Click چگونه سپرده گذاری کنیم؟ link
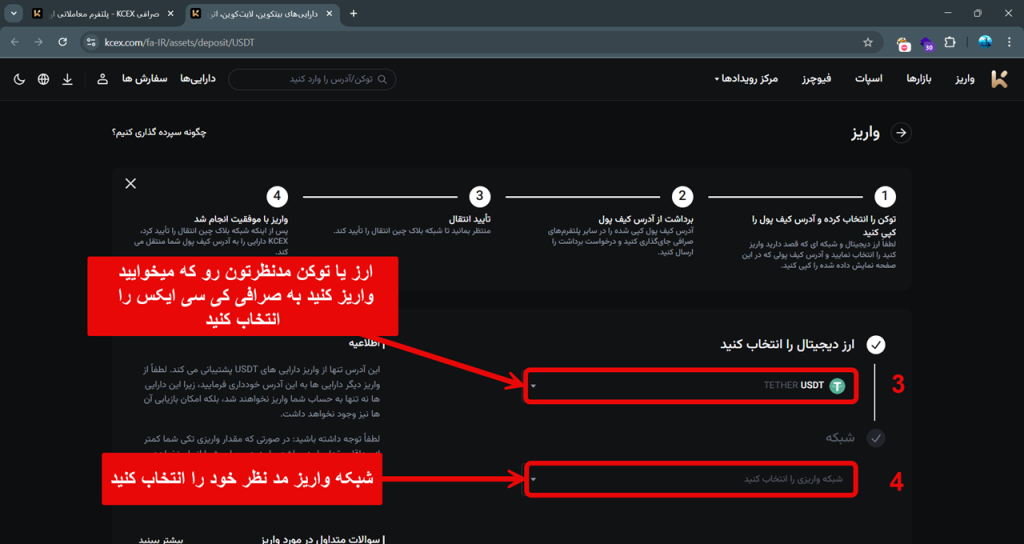Screen dimensions: 1024x544 tap(159, 133)
